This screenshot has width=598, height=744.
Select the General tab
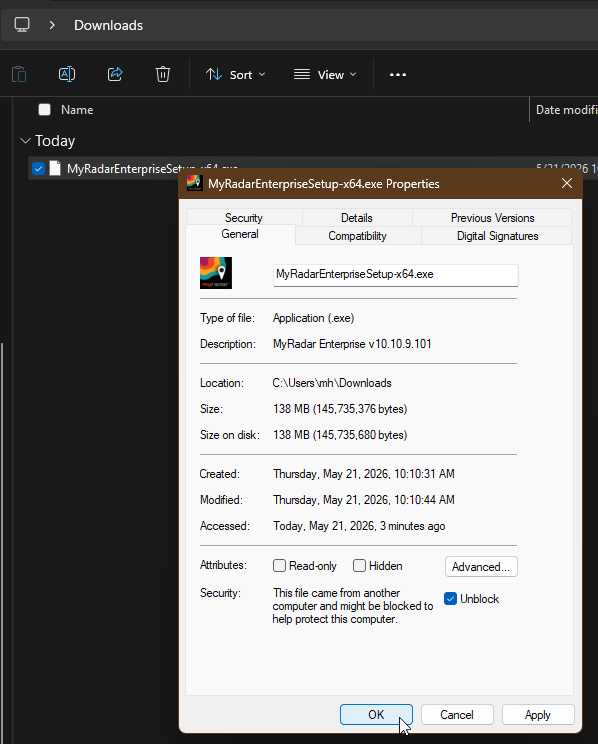240,234
